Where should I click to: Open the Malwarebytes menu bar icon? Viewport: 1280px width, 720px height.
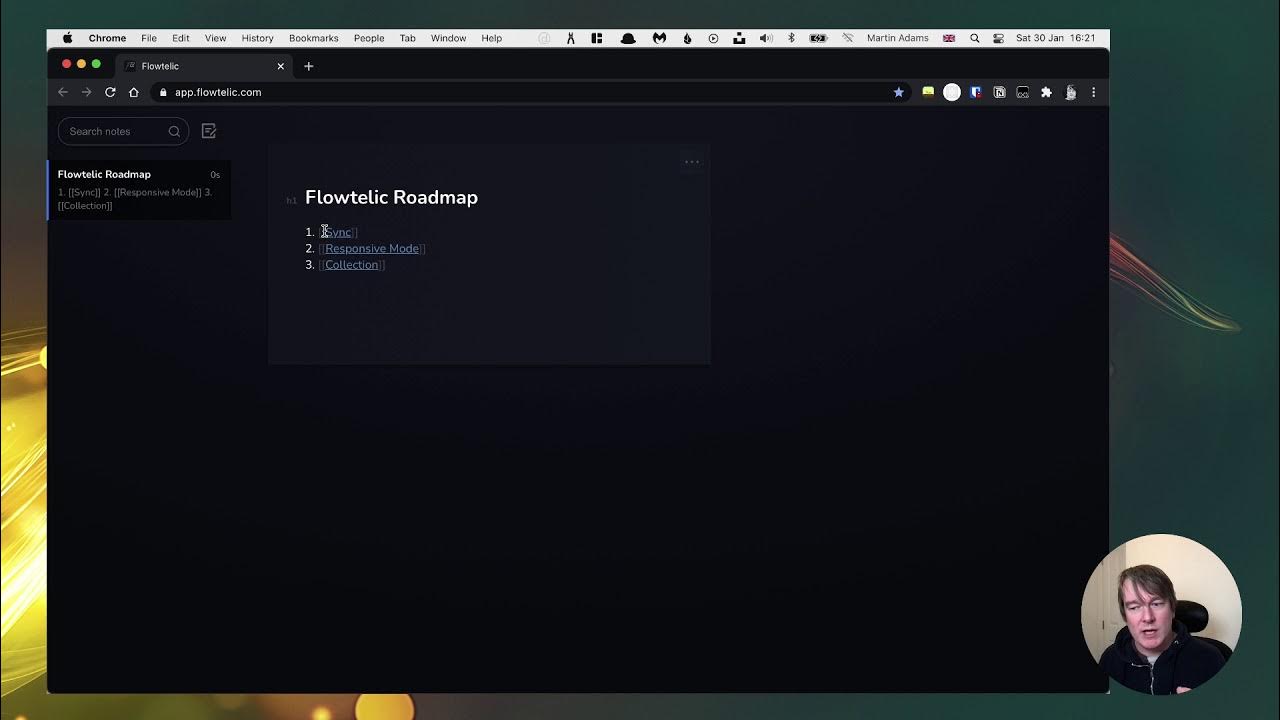(659, 38)
